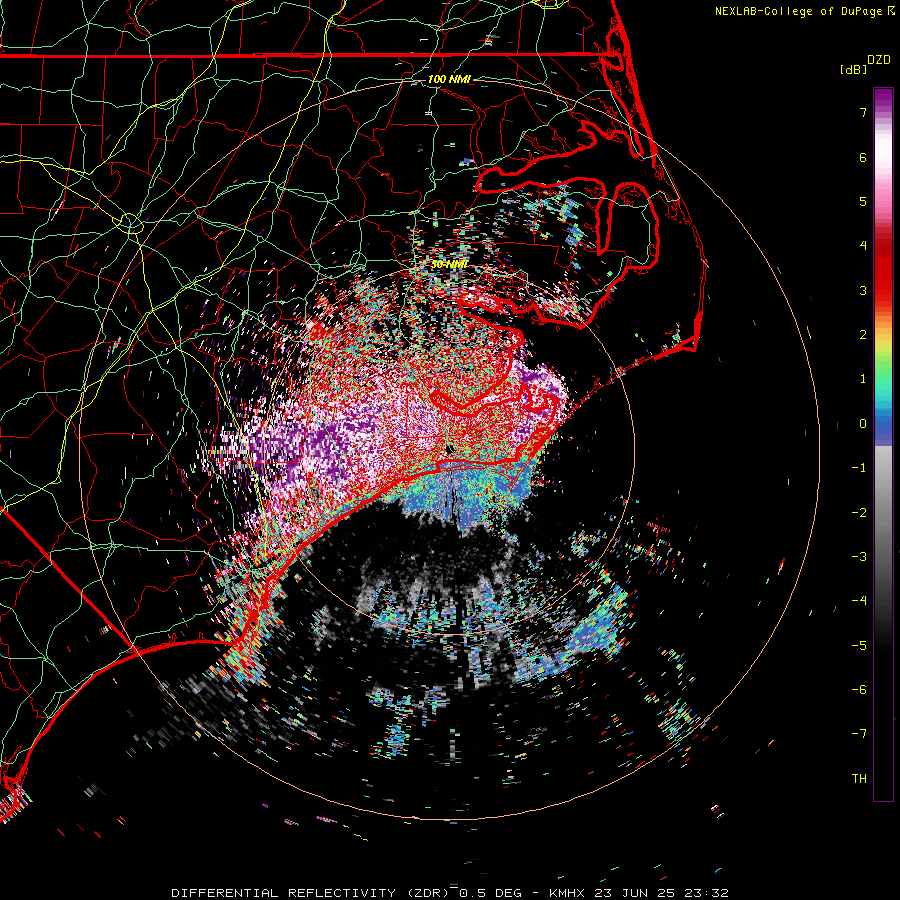Click the 100 NMI range ring label

(449, 79)
